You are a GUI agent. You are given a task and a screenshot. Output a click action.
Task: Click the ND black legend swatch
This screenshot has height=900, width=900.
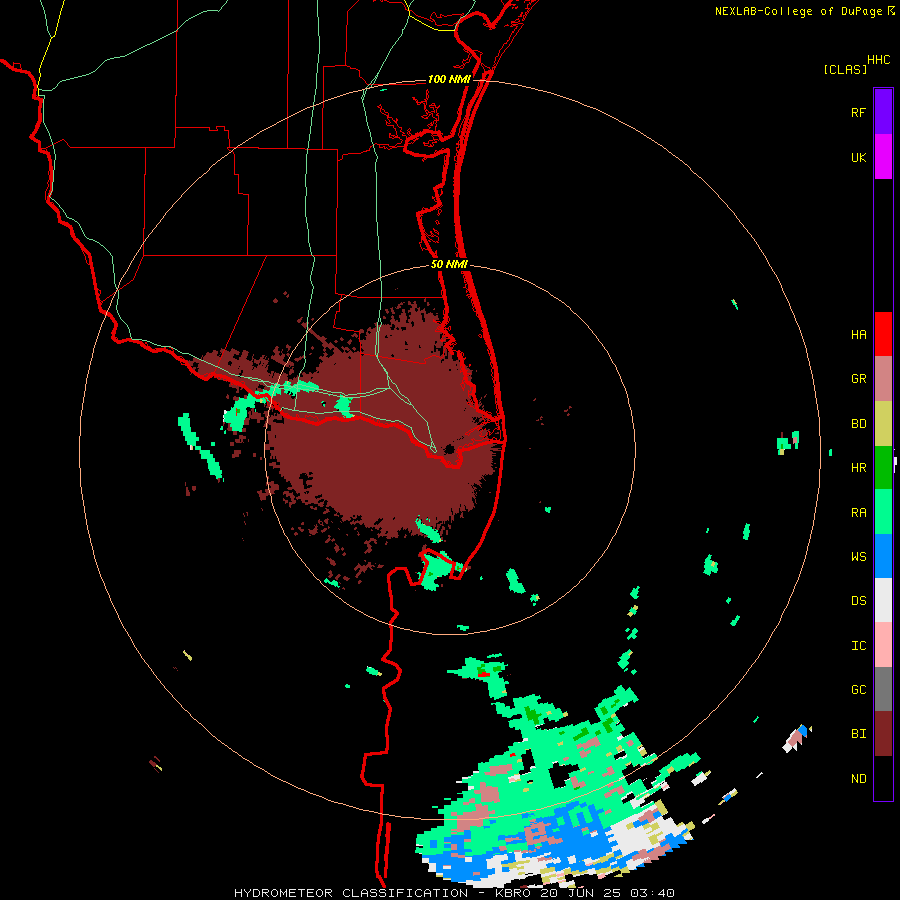883,778
